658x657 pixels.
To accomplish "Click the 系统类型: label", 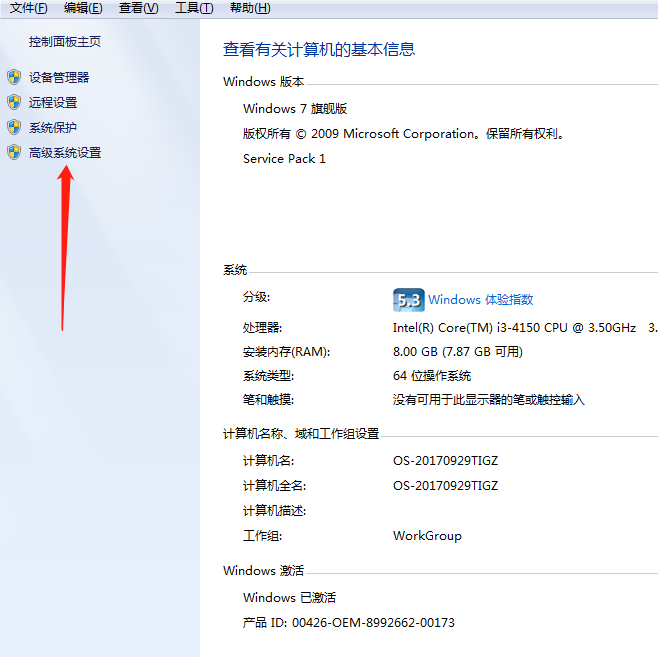I will (x=268, y=375).
